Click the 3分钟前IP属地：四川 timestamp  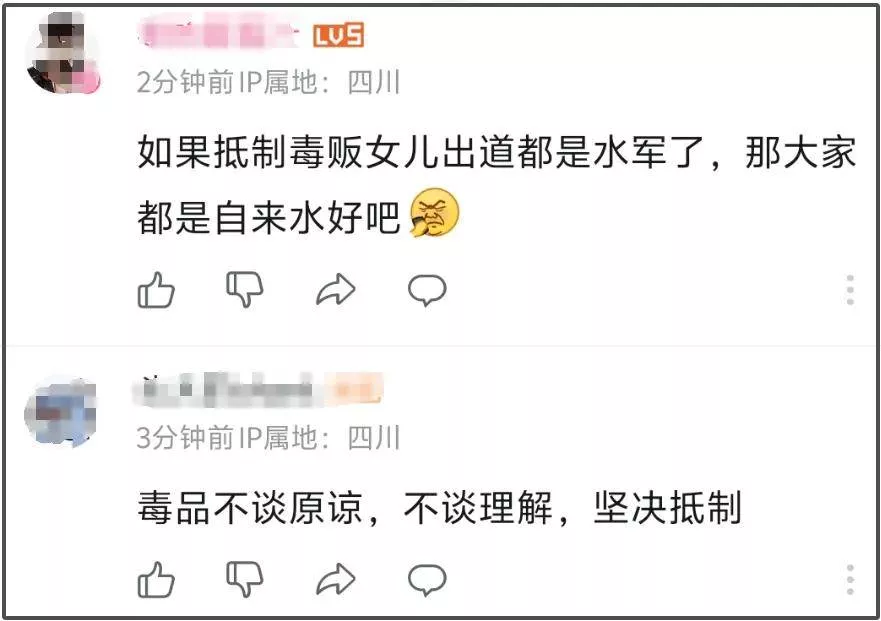(x=268, y=437)
